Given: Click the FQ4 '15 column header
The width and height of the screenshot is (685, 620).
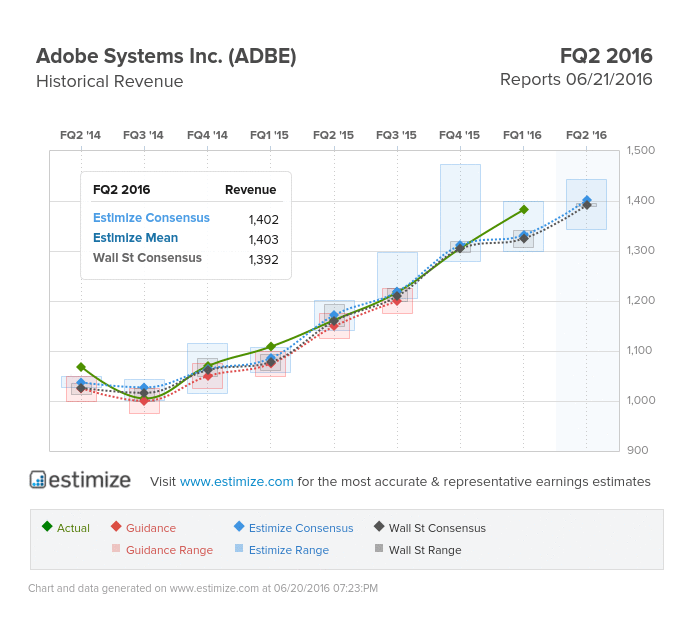Looking at the screenshot, I should click(459, 135).
